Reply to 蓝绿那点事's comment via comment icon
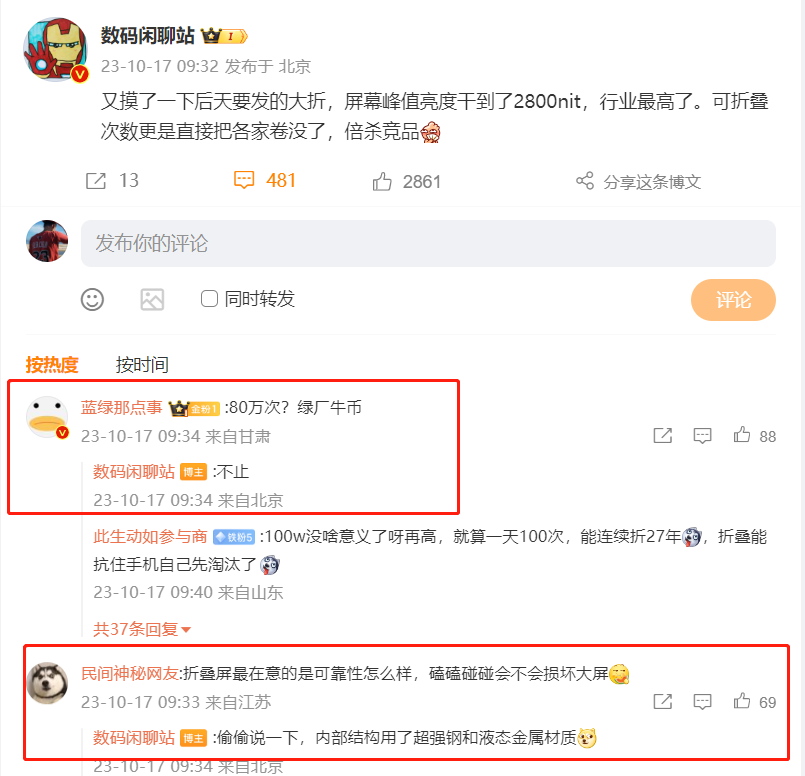The width and height of the screenshot is (805, 776). click(702, 436)
